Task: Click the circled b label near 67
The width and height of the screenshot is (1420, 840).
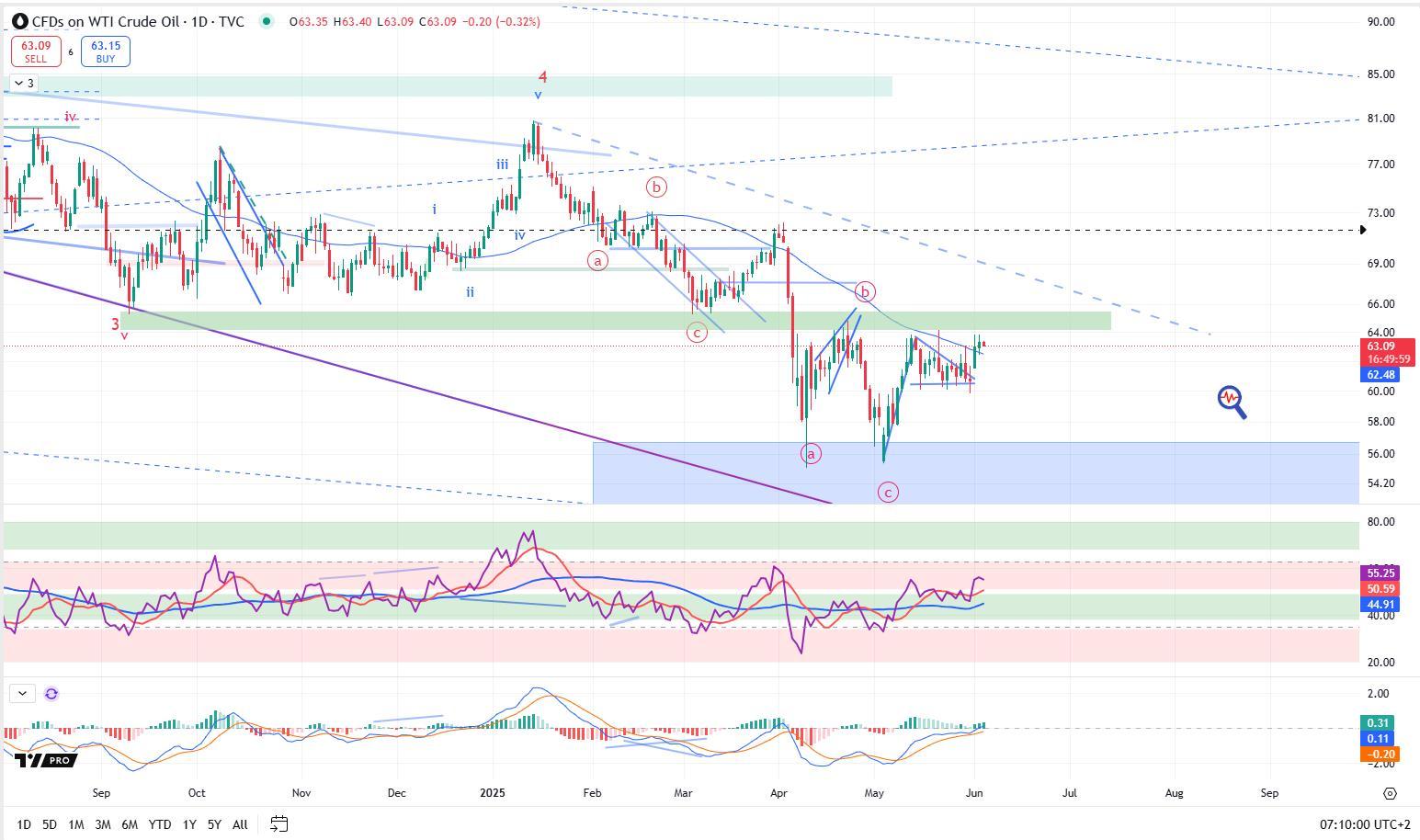Action: [865, 293]
